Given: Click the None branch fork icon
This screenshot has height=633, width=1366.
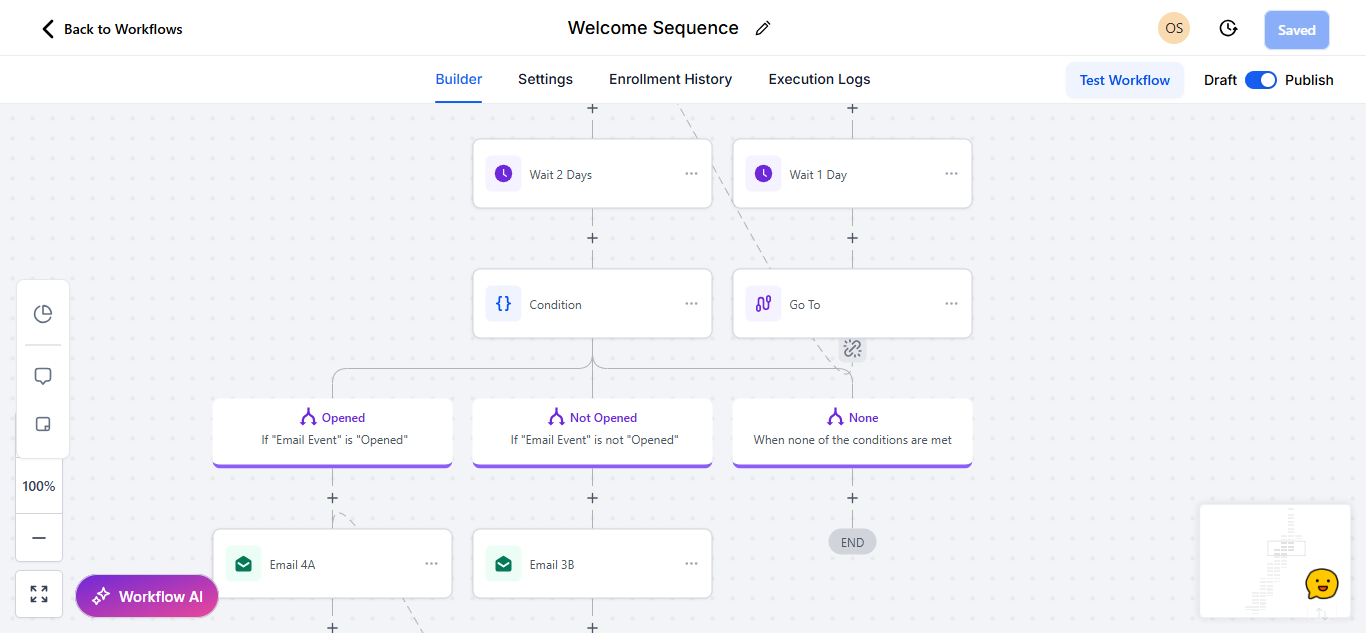Looking at the screenshot, I should pyautogui.click(x=835, y=417).
